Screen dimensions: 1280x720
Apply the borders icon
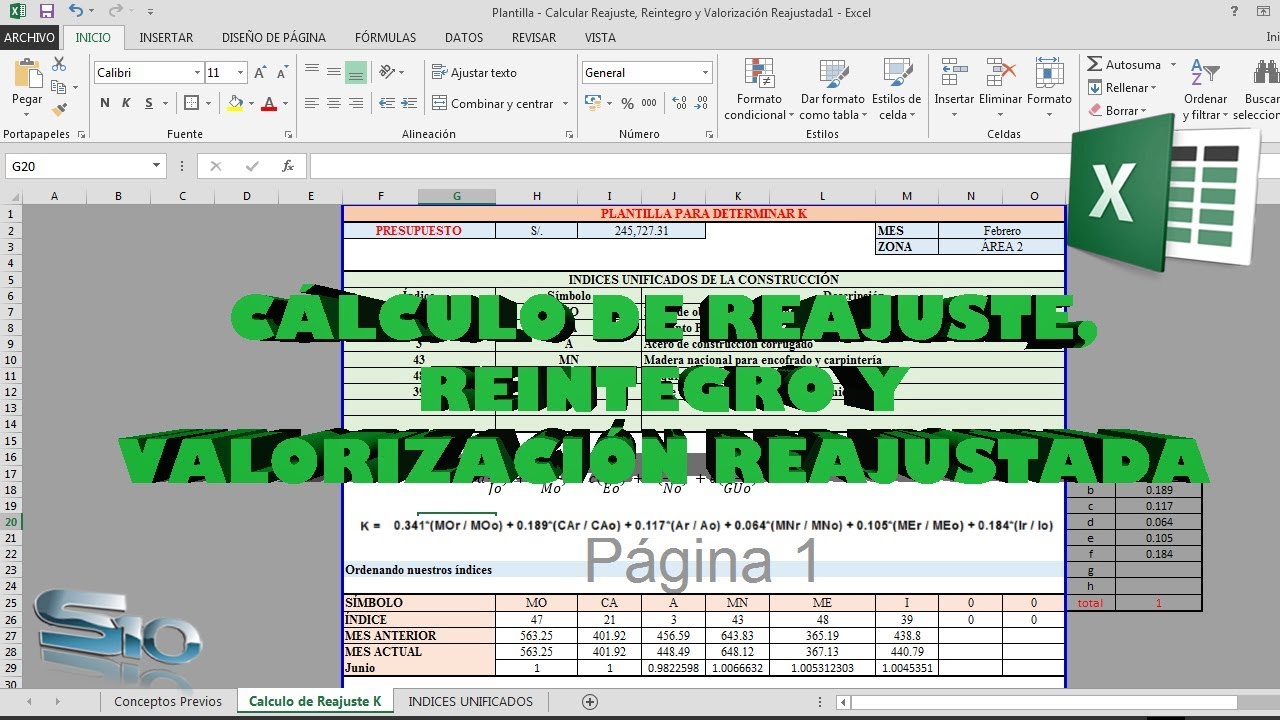click(192, 103)
